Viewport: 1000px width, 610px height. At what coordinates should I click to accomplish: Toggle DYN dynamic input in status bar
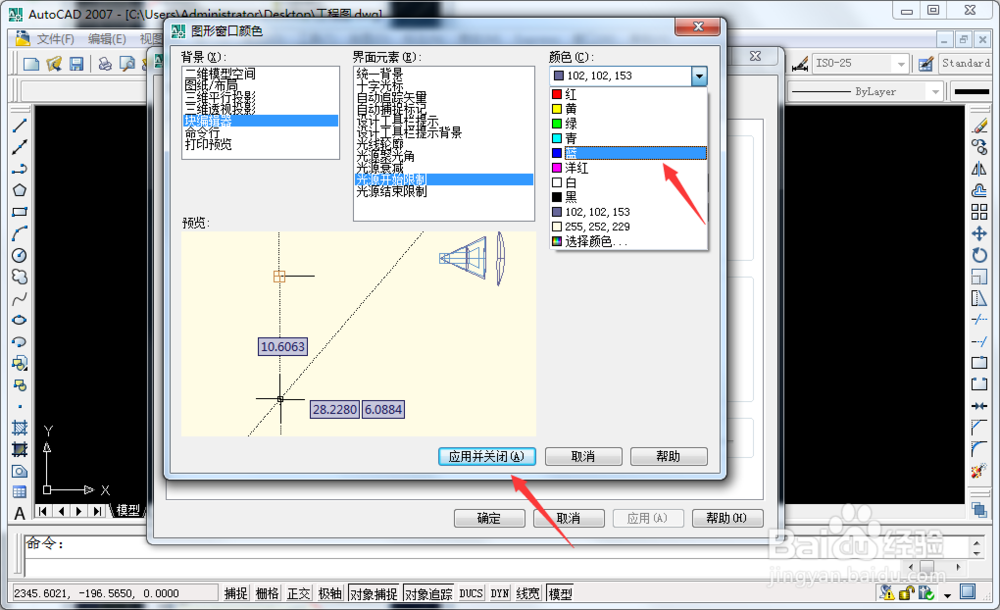point(499,593)
